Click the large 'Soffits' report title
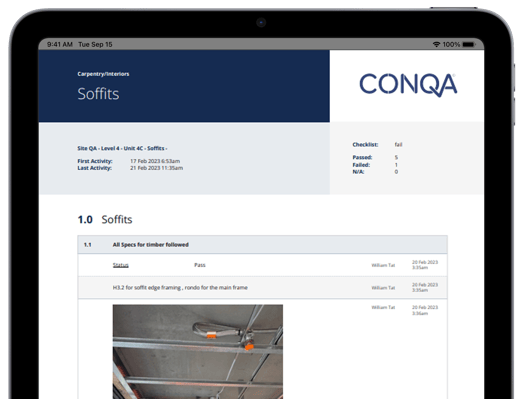The height and width of the screenshot is (399, 522). click(98, 94)
